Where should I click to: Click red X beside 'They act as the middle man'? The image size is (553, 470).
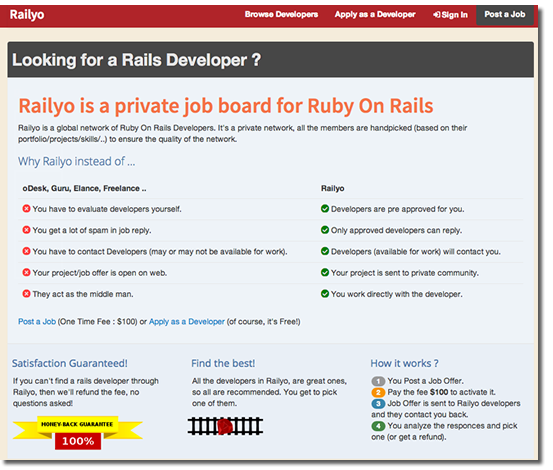[x=26, y=294]
